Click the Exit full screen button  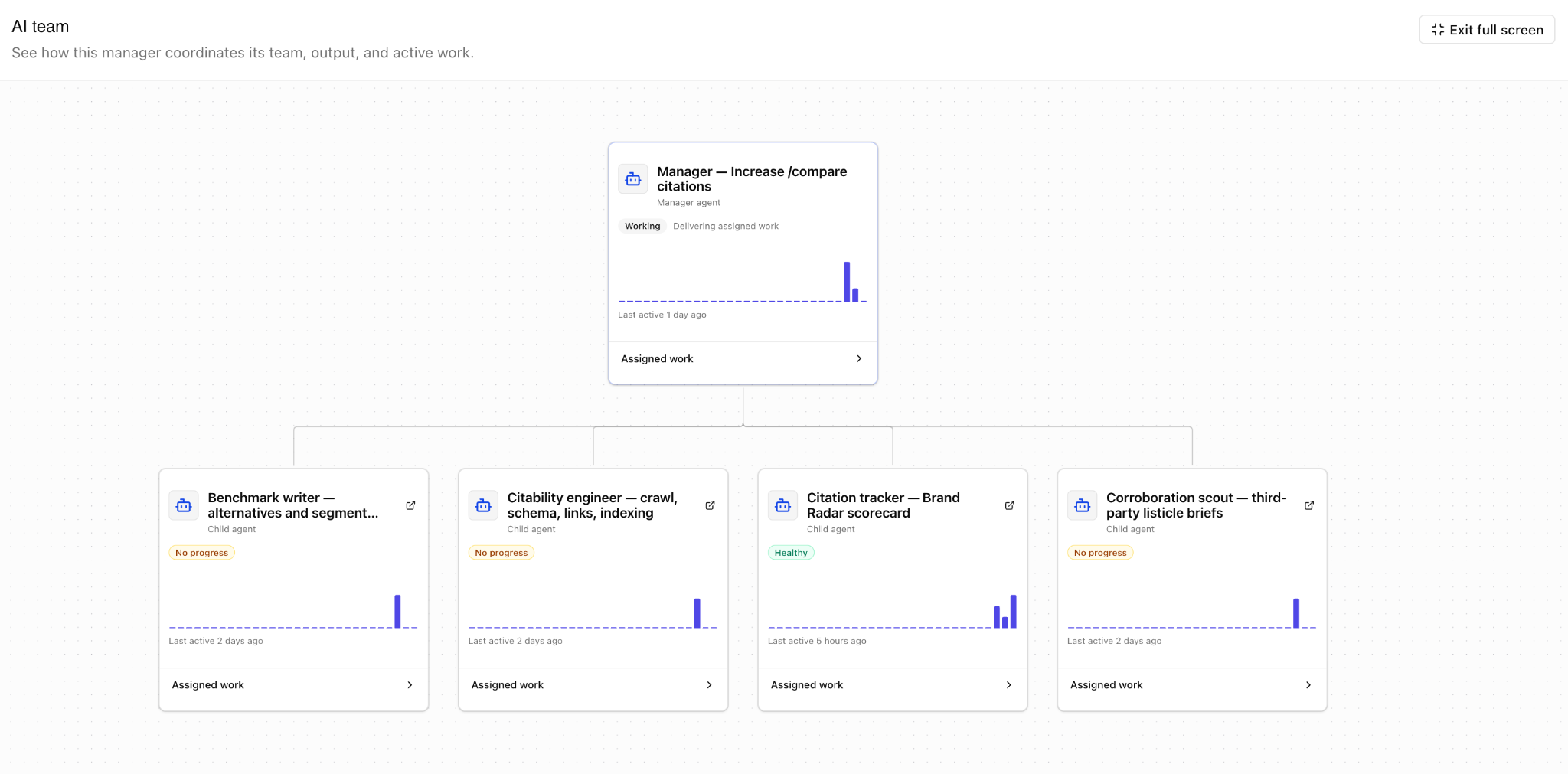[1487, 30]
